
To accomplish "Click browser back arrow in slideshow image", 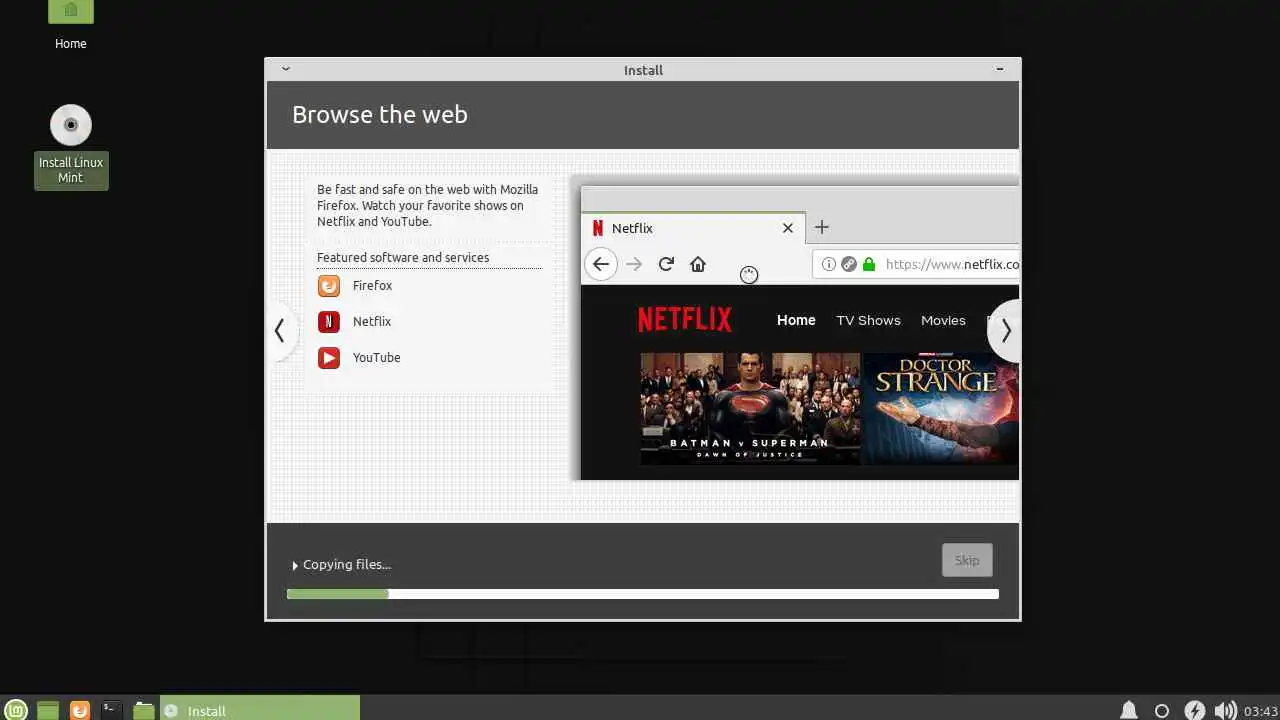I will (x=600, y=264).
